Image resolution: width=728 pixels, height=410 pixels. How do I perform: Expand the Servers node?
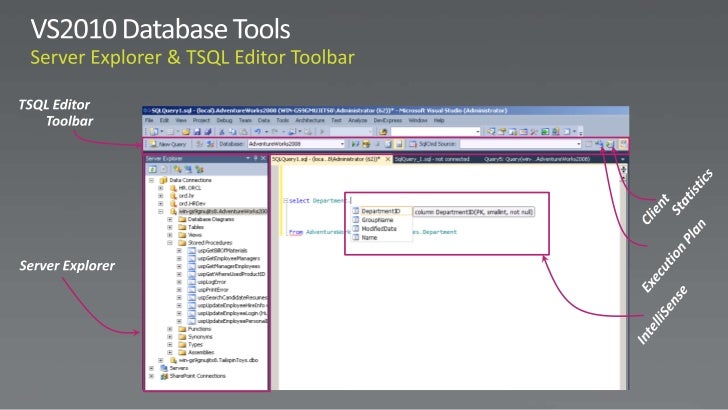coord(151,368)
